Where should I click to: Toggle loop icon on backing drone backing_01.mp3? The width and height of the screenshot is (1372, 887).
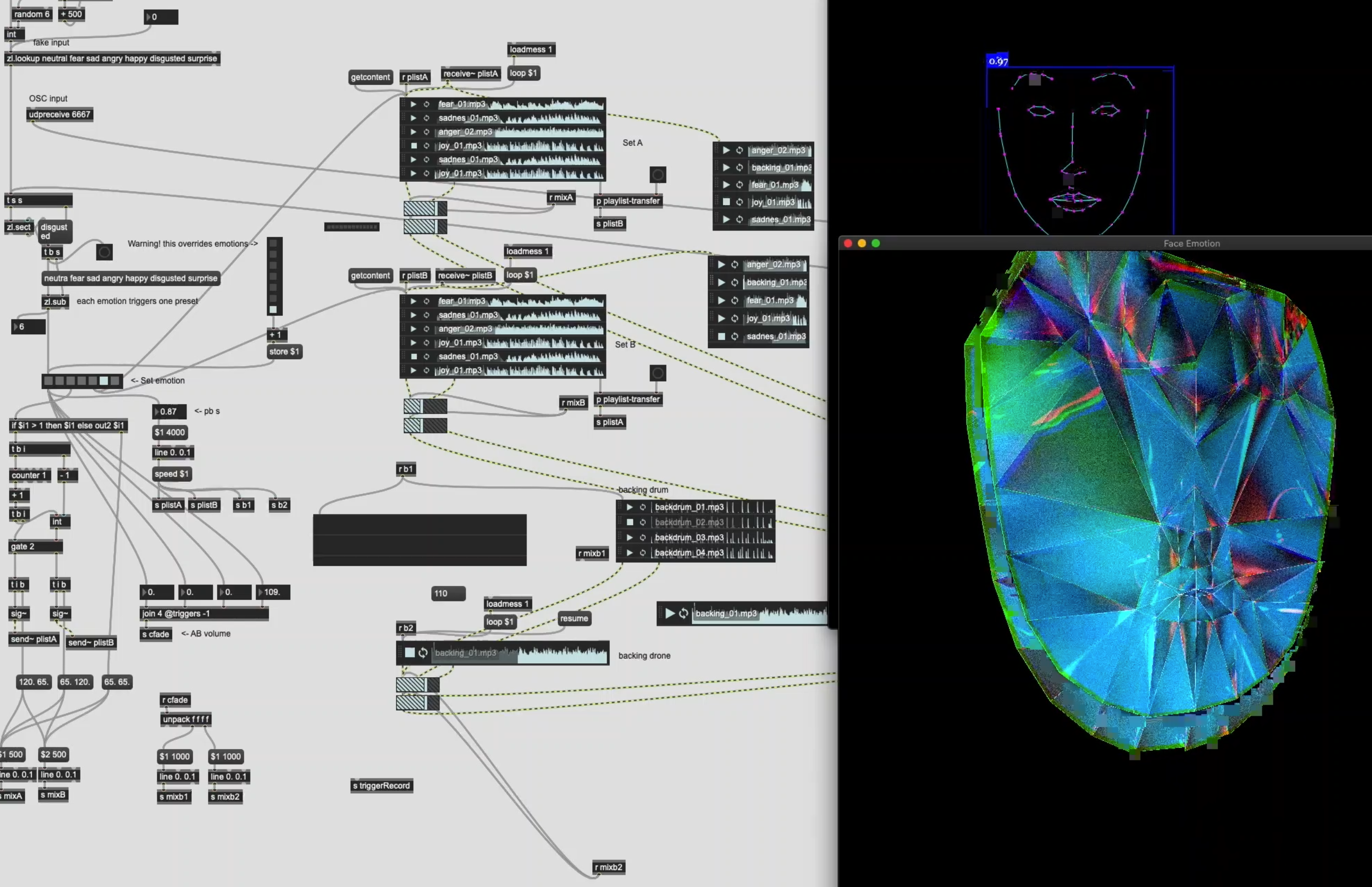[x=423, y=653]
